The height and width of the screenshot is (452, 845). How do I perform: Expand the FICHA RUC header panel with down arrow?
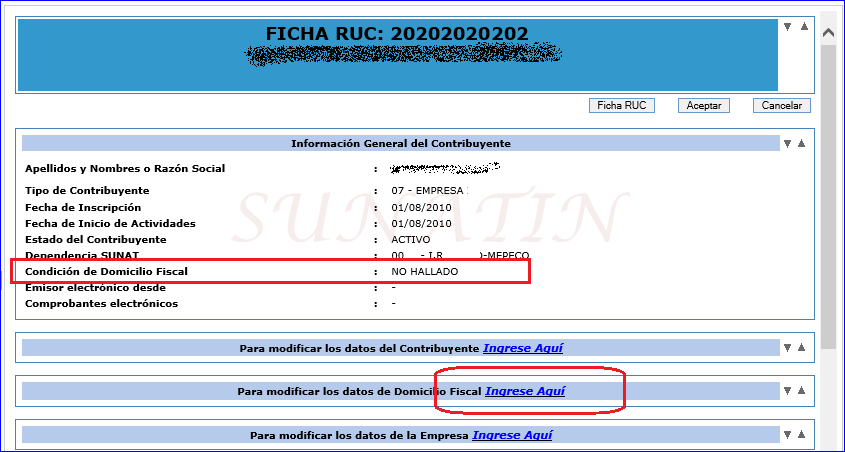[x=788, y=27]
